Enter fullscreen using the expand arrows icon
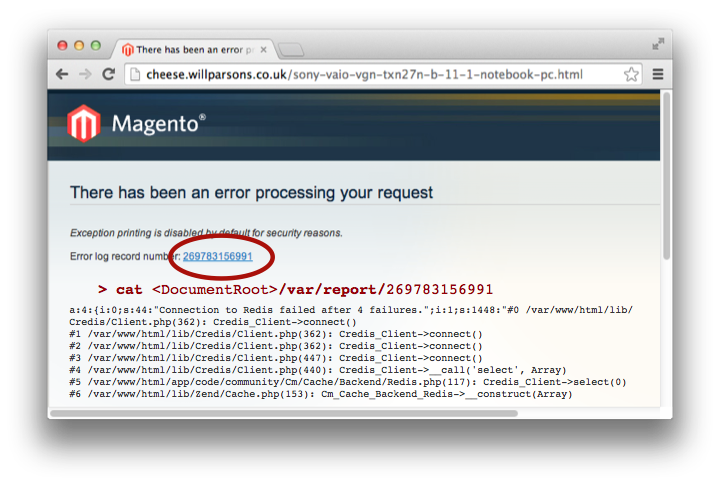Viewport: 721px width, 486px height. (x=658, y=44)
